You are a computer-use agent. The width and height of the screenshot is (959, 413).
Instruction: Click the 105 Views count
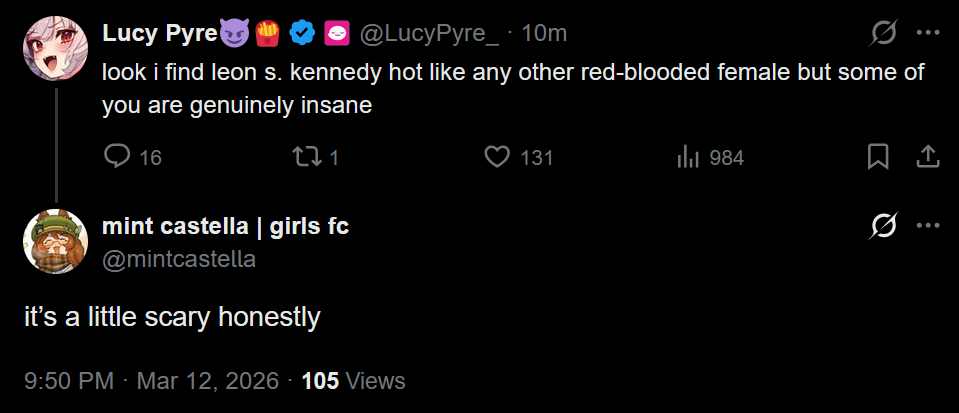pyautogui.click(x=353, y=381)
